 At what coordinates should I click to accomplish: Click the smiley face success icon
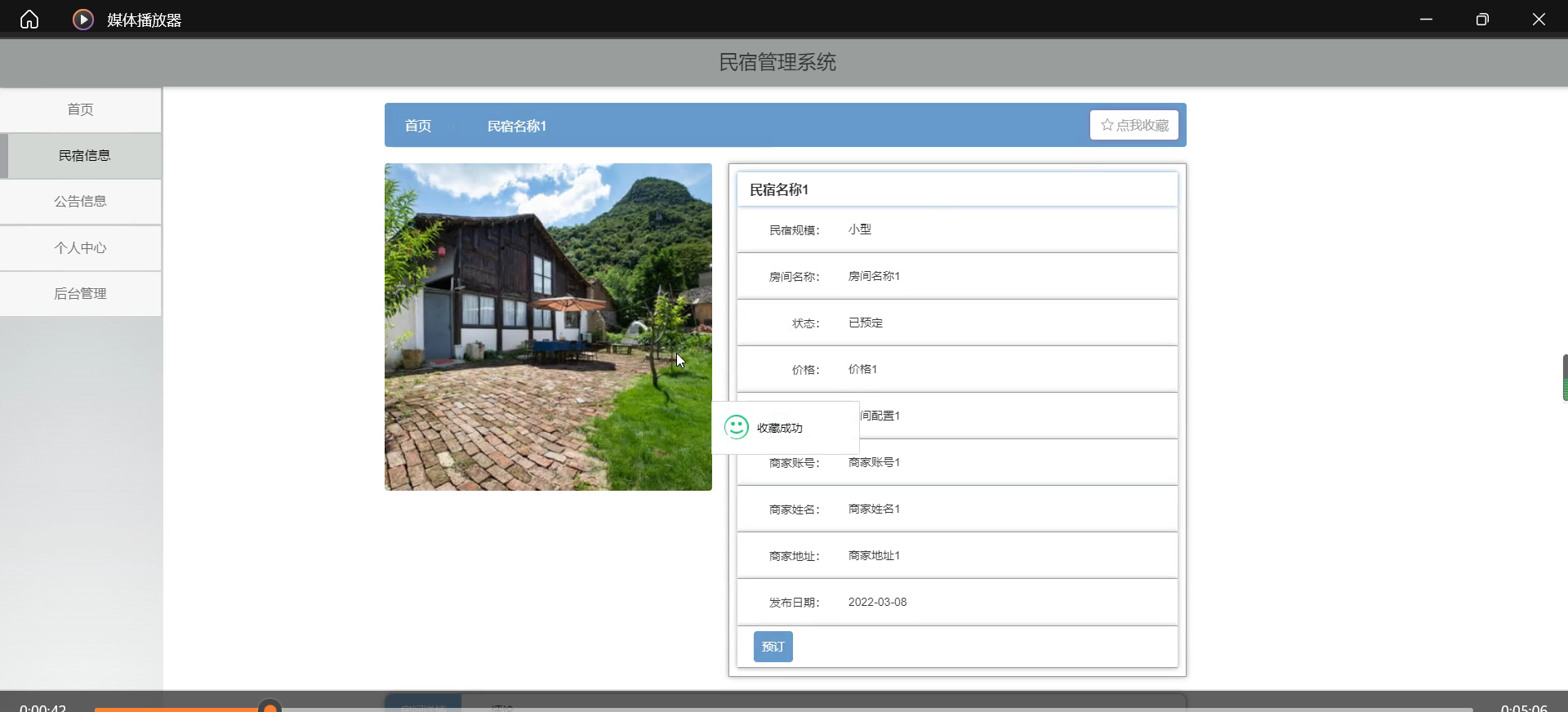(737, 427)
